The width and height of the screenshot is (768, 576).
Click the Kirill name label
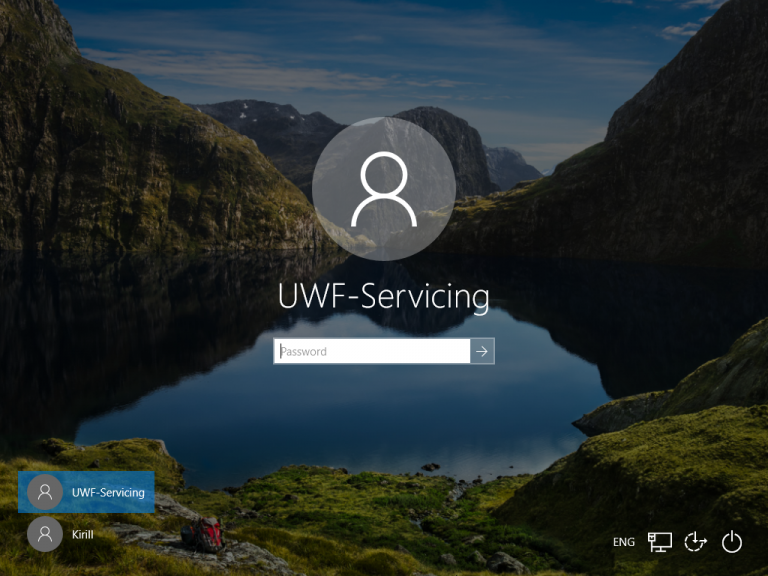coord(82,534)
